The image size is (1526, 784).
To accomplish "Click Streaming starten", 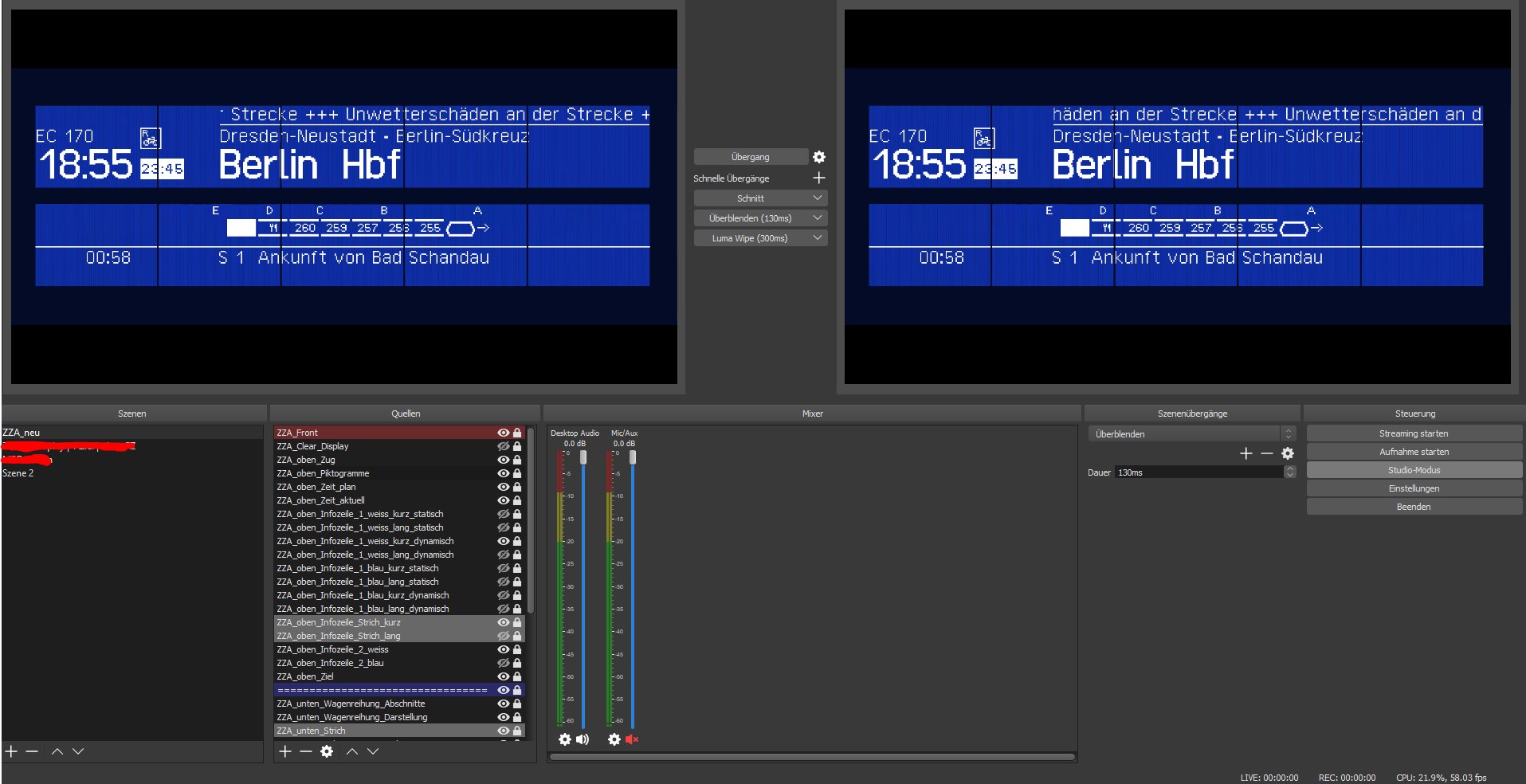I will (1414, 433).
